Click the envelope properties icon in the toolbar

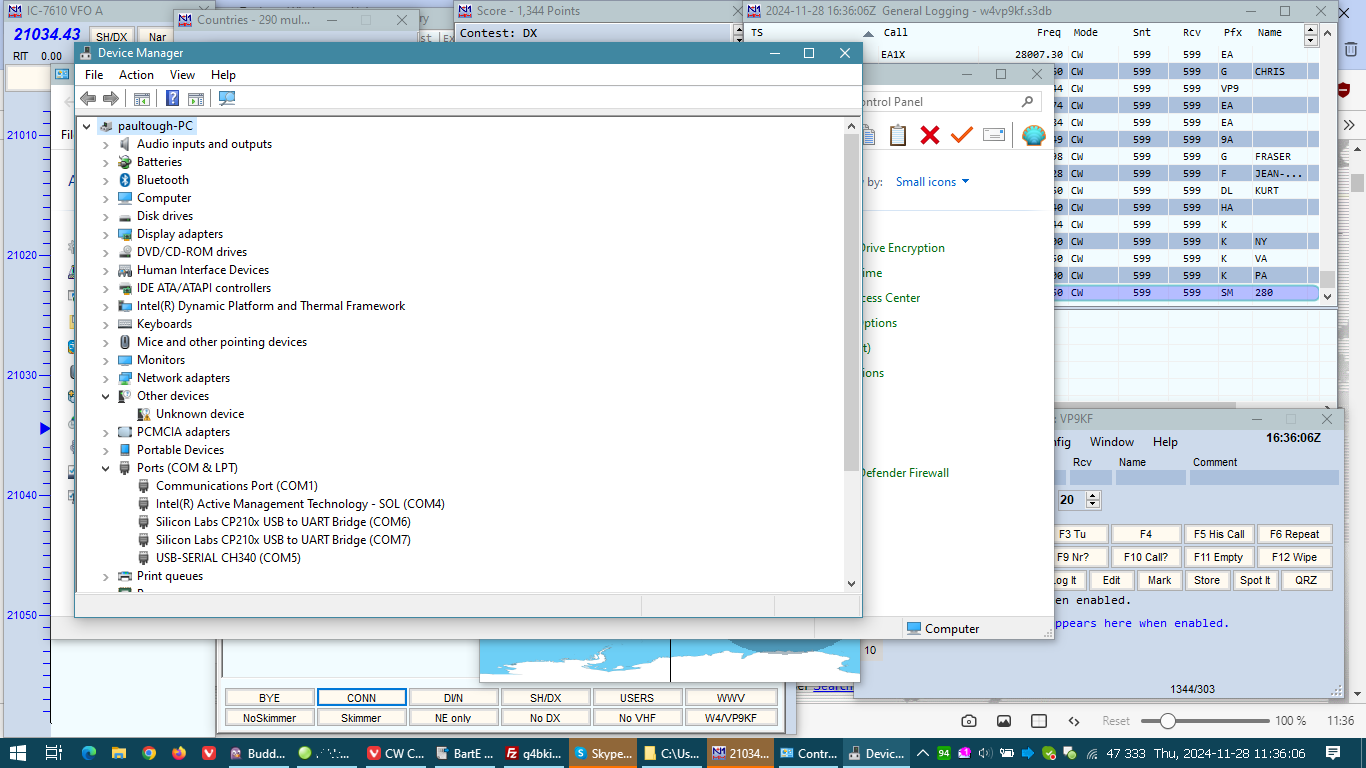994,134
